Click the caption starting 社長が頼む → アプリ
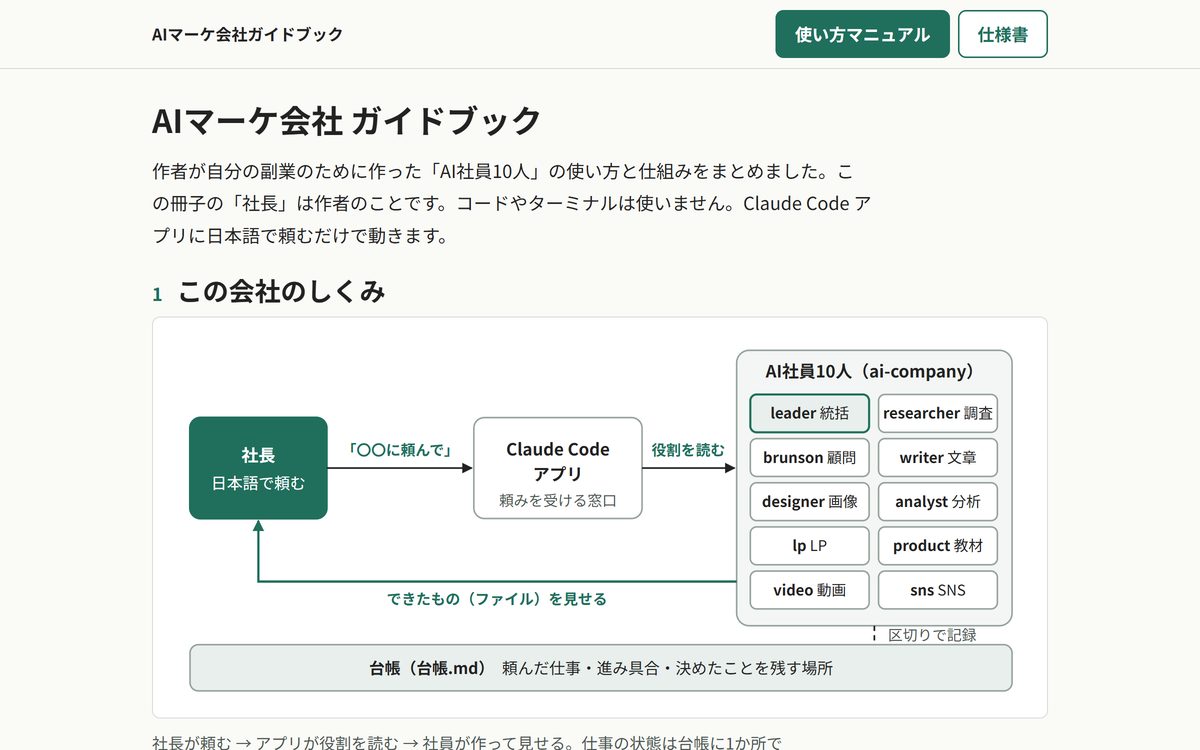The height and width of the screenshot is (750, 1200). [x=467, y=743]
